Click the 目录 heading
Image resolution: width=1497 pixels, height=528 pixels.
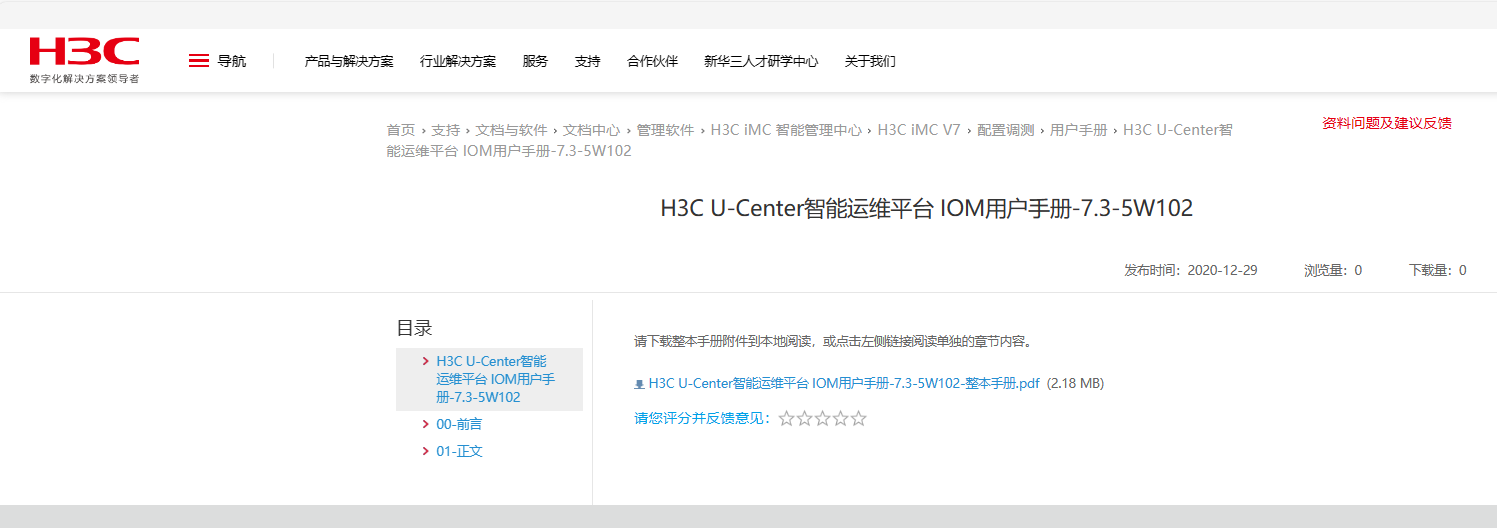(x=414, y=328)
